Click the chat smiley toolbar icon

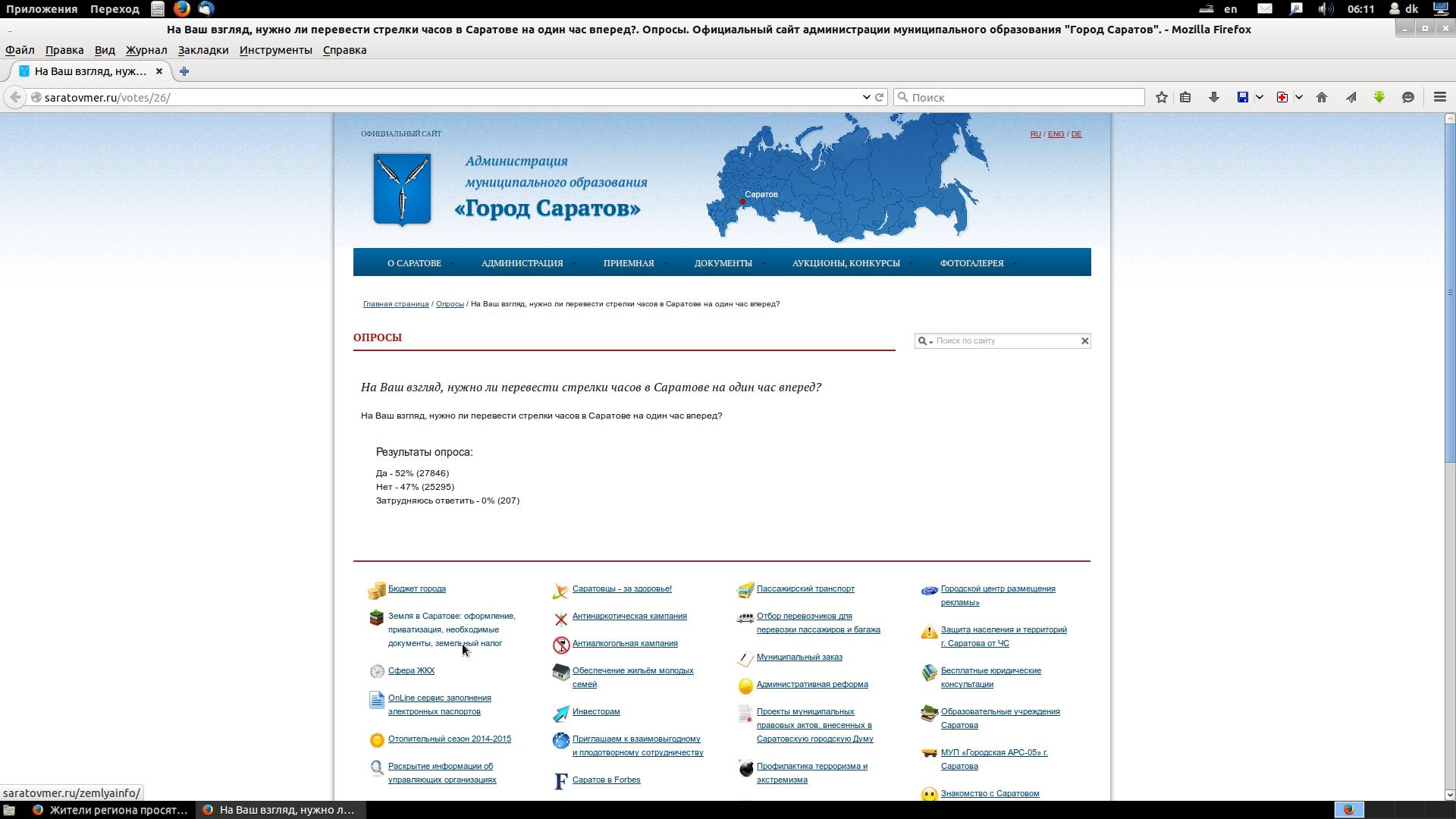pos(1408,97)
